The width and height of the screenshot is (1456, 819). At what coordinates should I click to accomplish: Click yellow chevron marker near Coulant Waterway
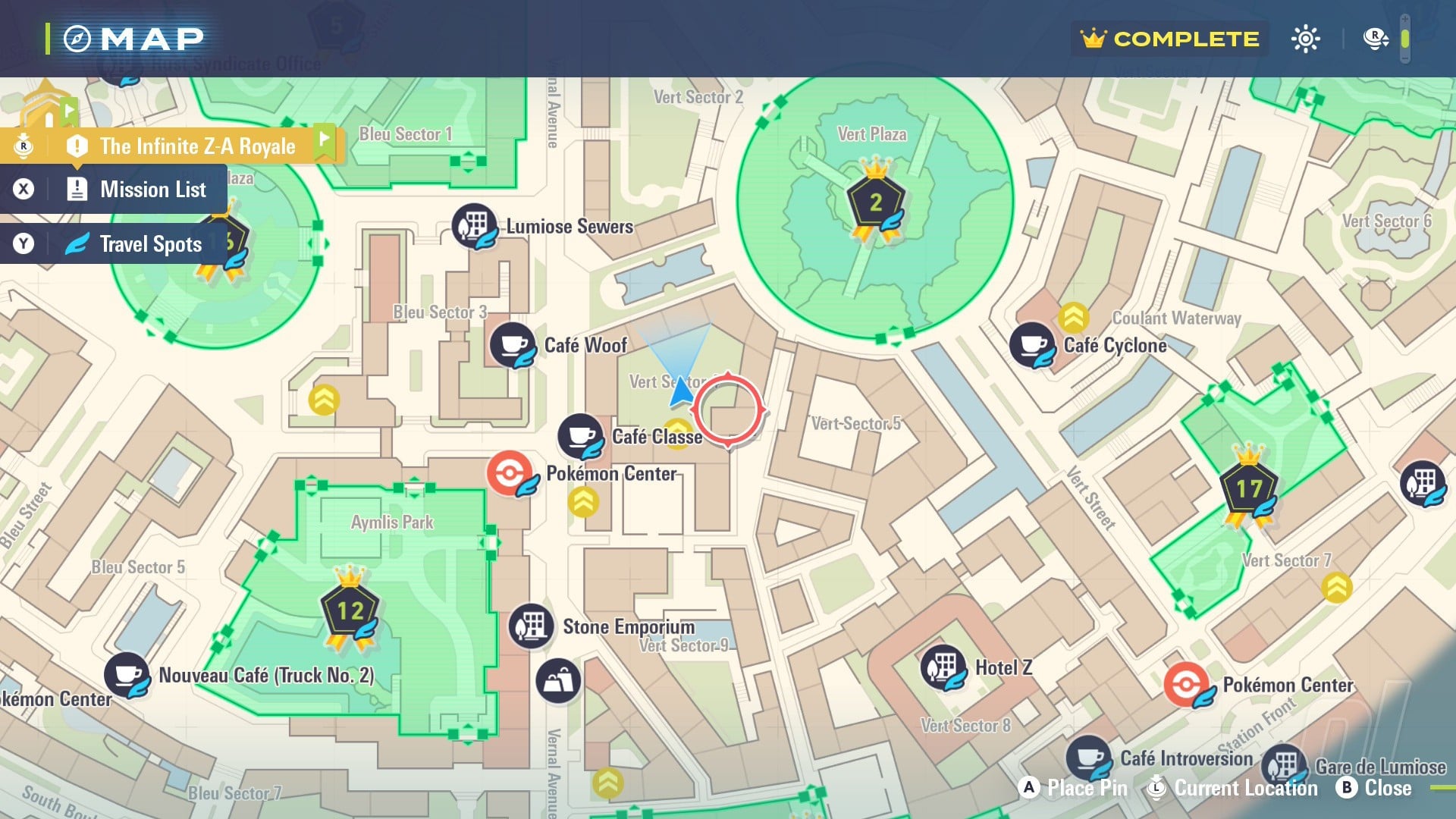(x=1073, y=318)
